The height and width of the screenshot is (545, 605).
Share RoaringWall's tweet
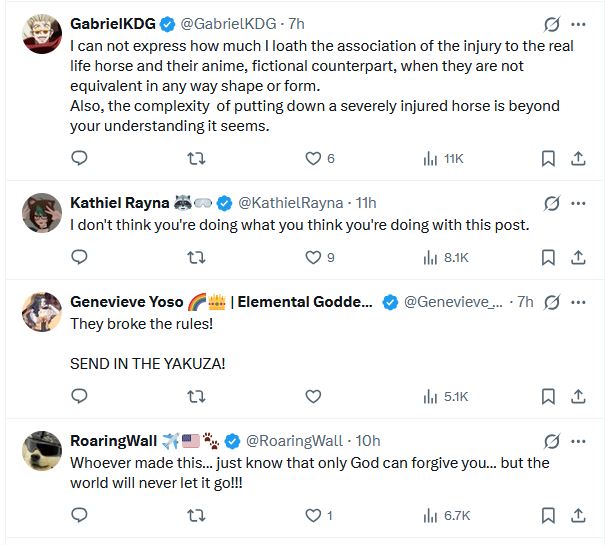pos(578,515)
